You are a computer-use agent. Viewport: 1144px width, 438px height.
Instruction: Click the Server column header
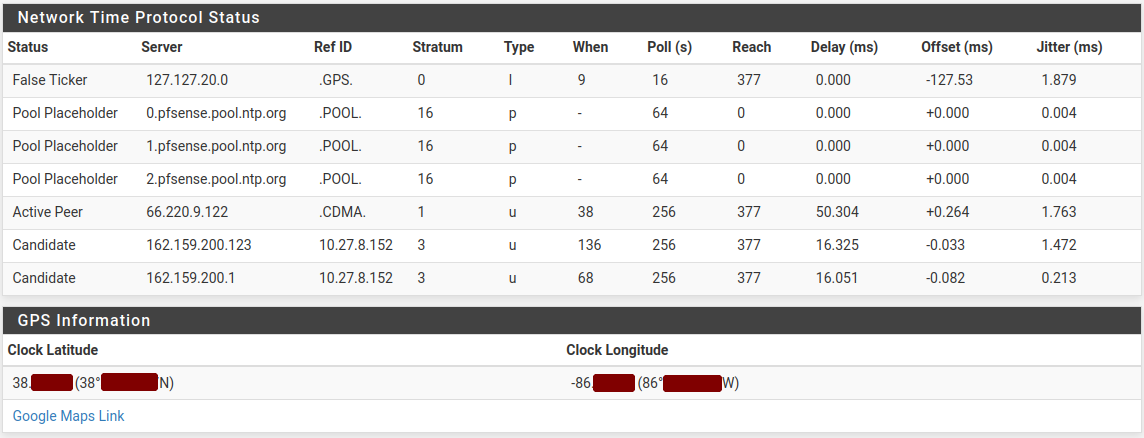162,47
